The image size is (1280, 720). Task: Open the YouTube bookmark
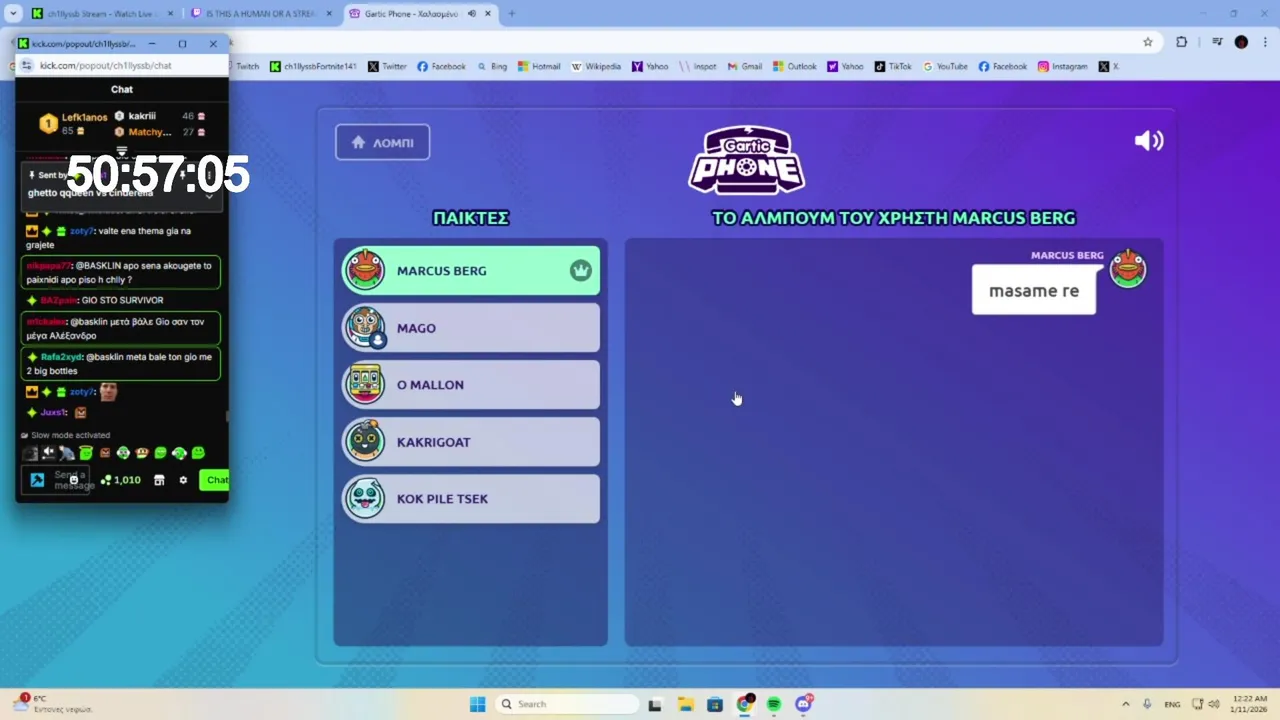(945, 66)
